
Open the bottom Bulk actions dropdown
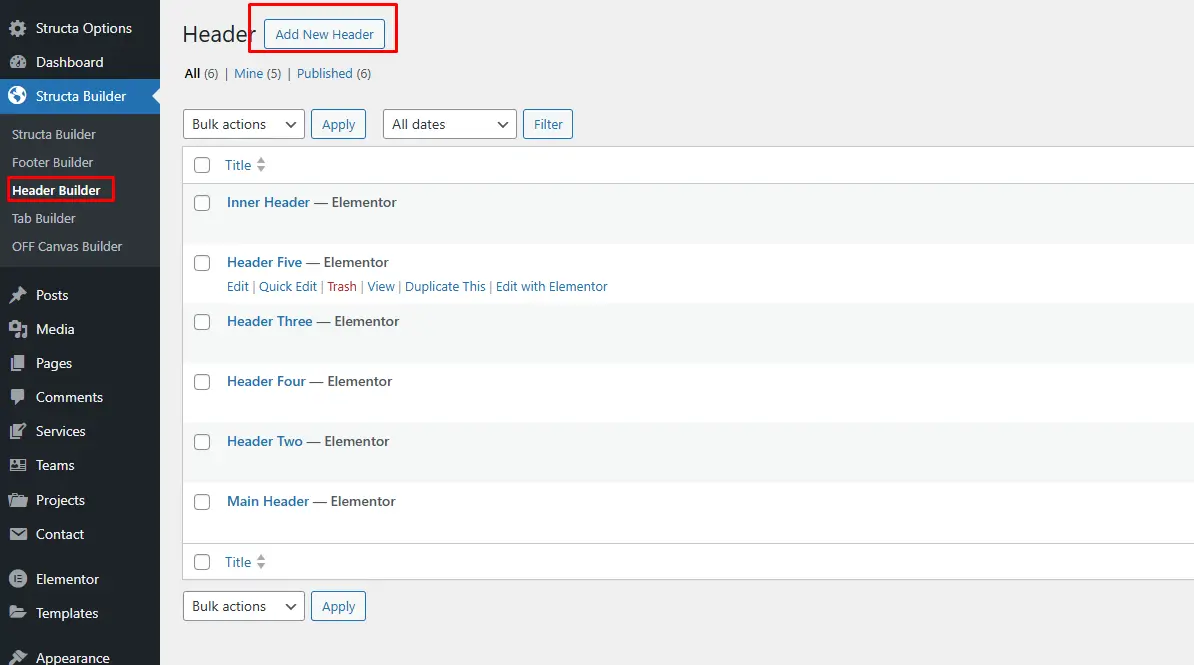point(244,606)
